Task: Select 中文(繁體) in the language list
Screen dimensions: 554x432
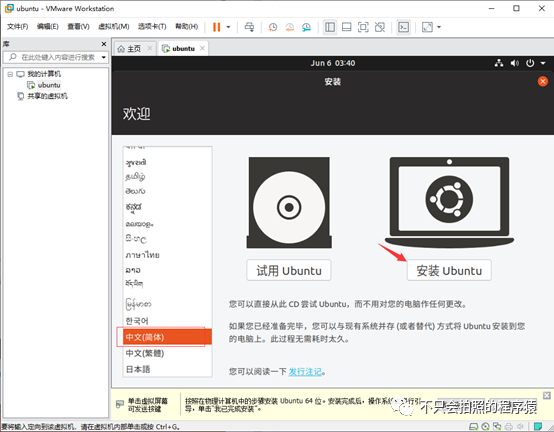Action: click(x=167, y=353)
